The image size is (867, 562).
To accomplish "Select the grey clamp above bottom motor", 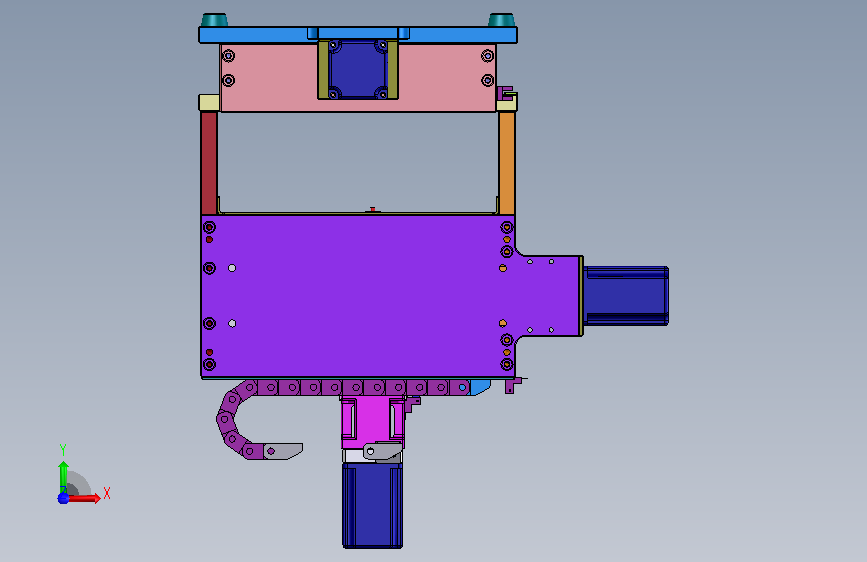I will 383,452.
